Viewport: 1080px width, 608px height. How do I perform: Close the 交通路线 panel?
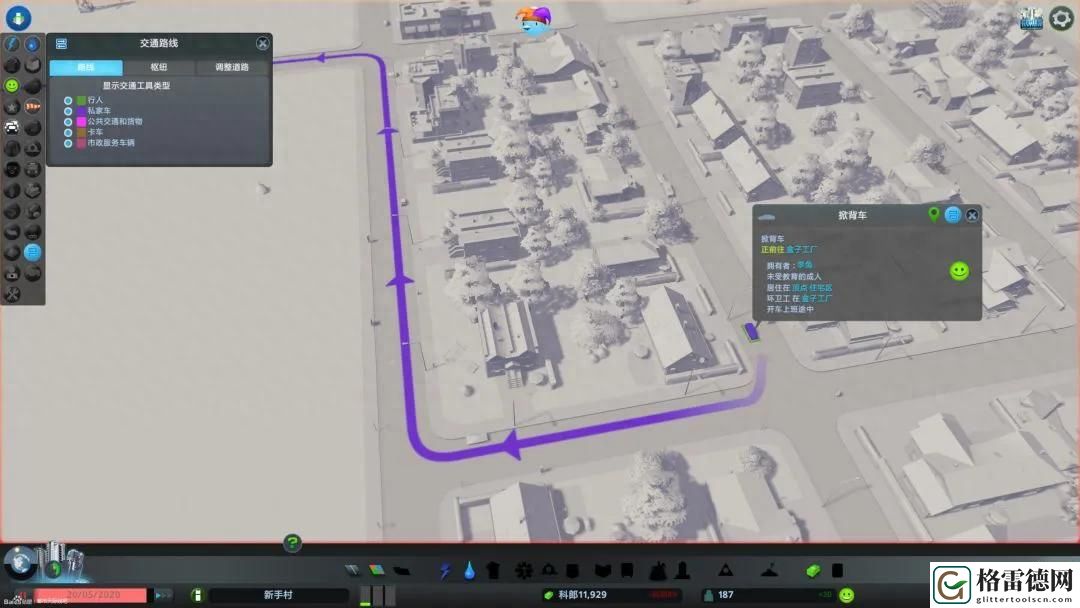tap(262, 43)
